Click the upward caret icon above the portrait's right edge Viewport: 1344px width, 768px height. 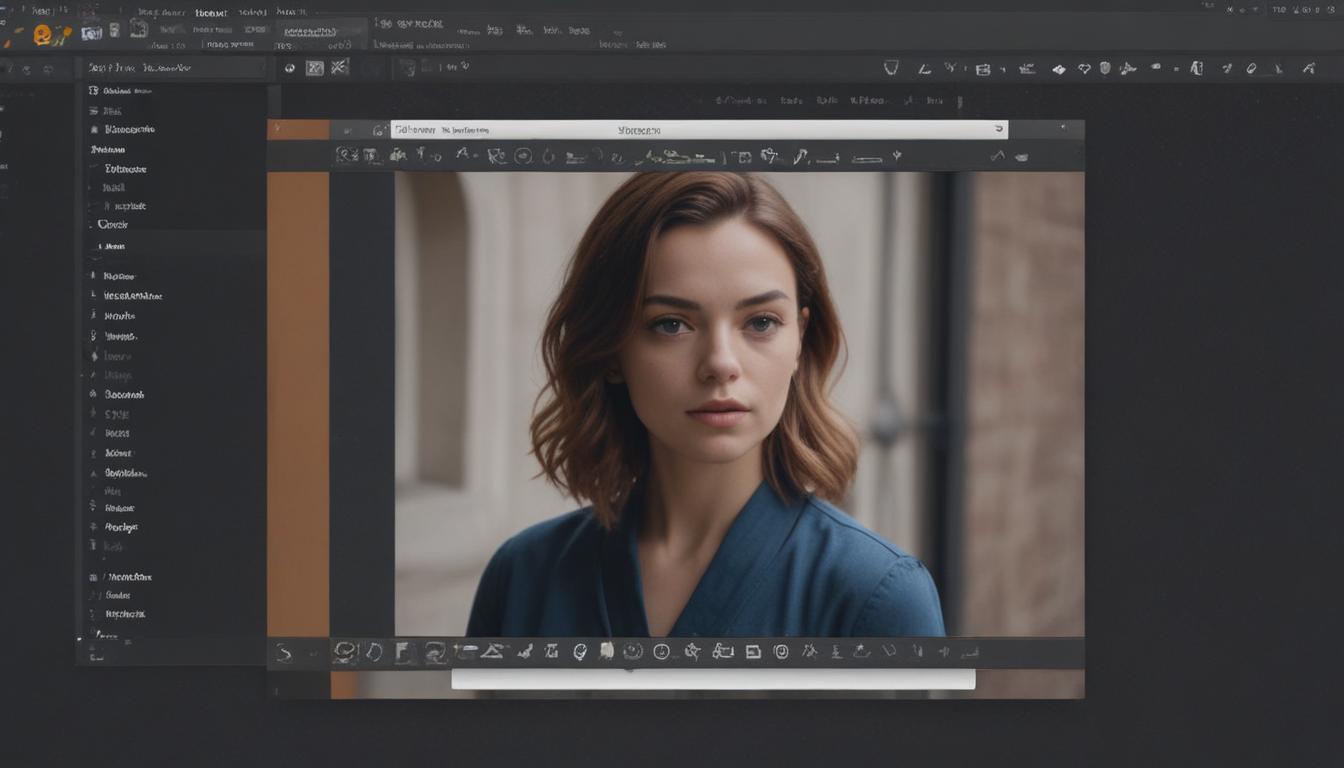[997, 156]
